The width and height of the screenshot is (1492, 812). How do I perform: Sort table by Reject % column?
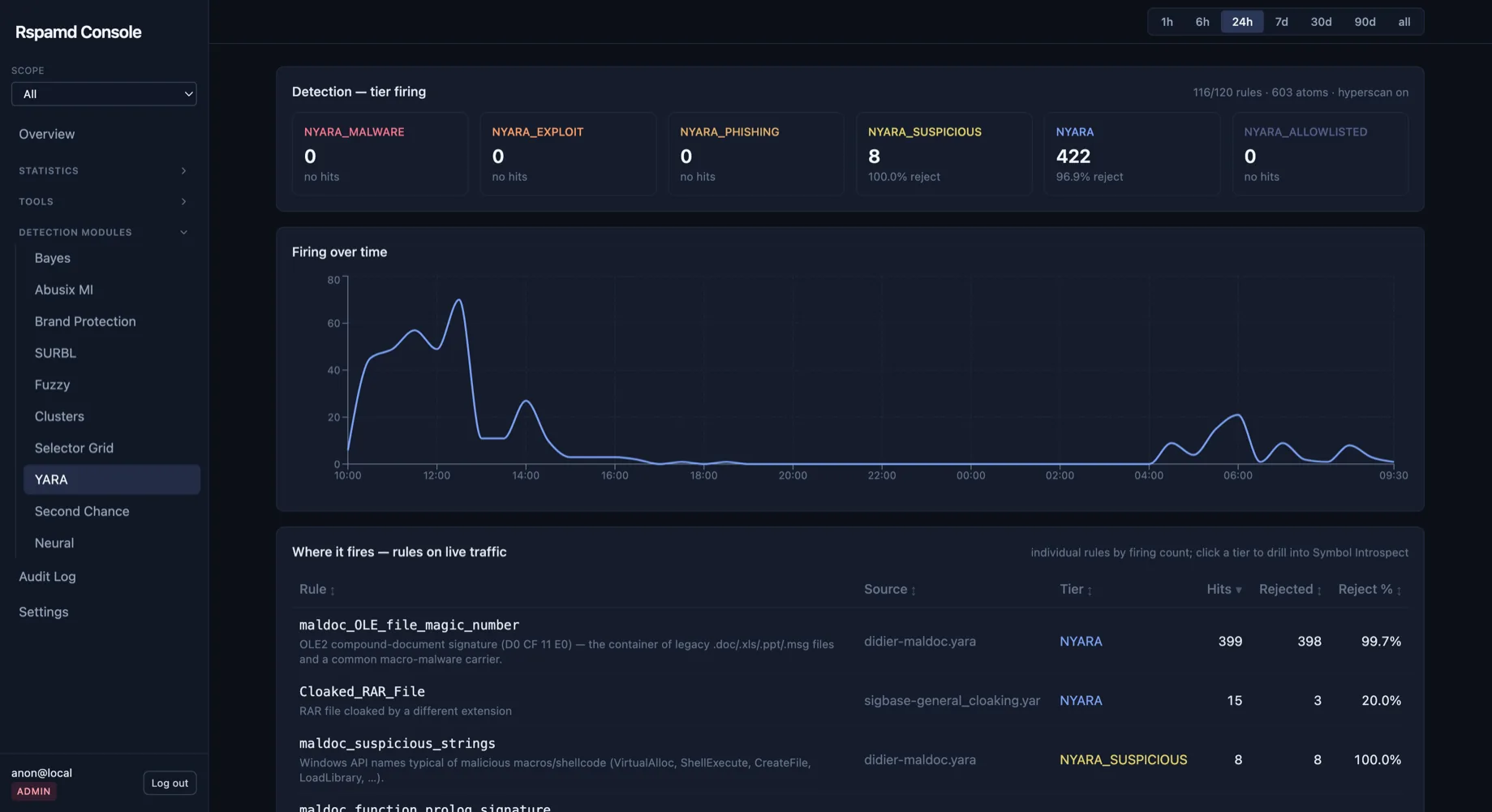tap(1369, 590)
